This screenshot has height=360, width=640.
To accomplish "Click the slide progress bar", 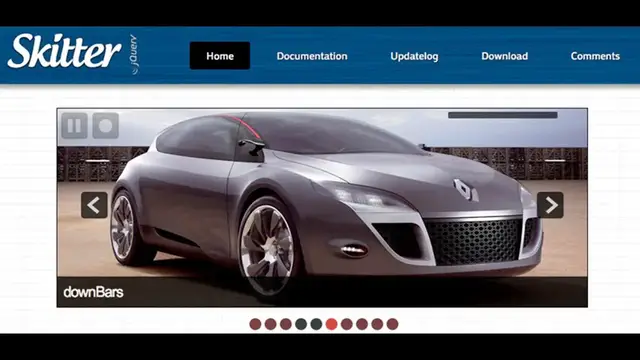I will (x=503, y=115).
